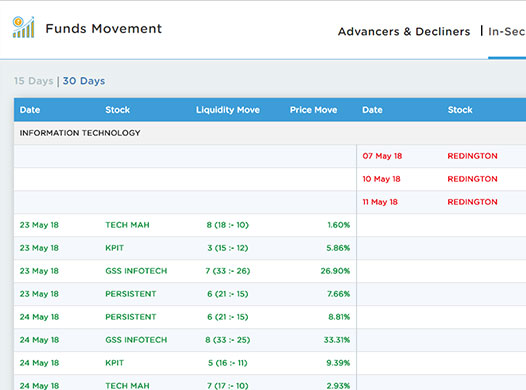Click the Funds Movement chart logo icon
Viewport: 526px width, 390px height.
[23, 27]
